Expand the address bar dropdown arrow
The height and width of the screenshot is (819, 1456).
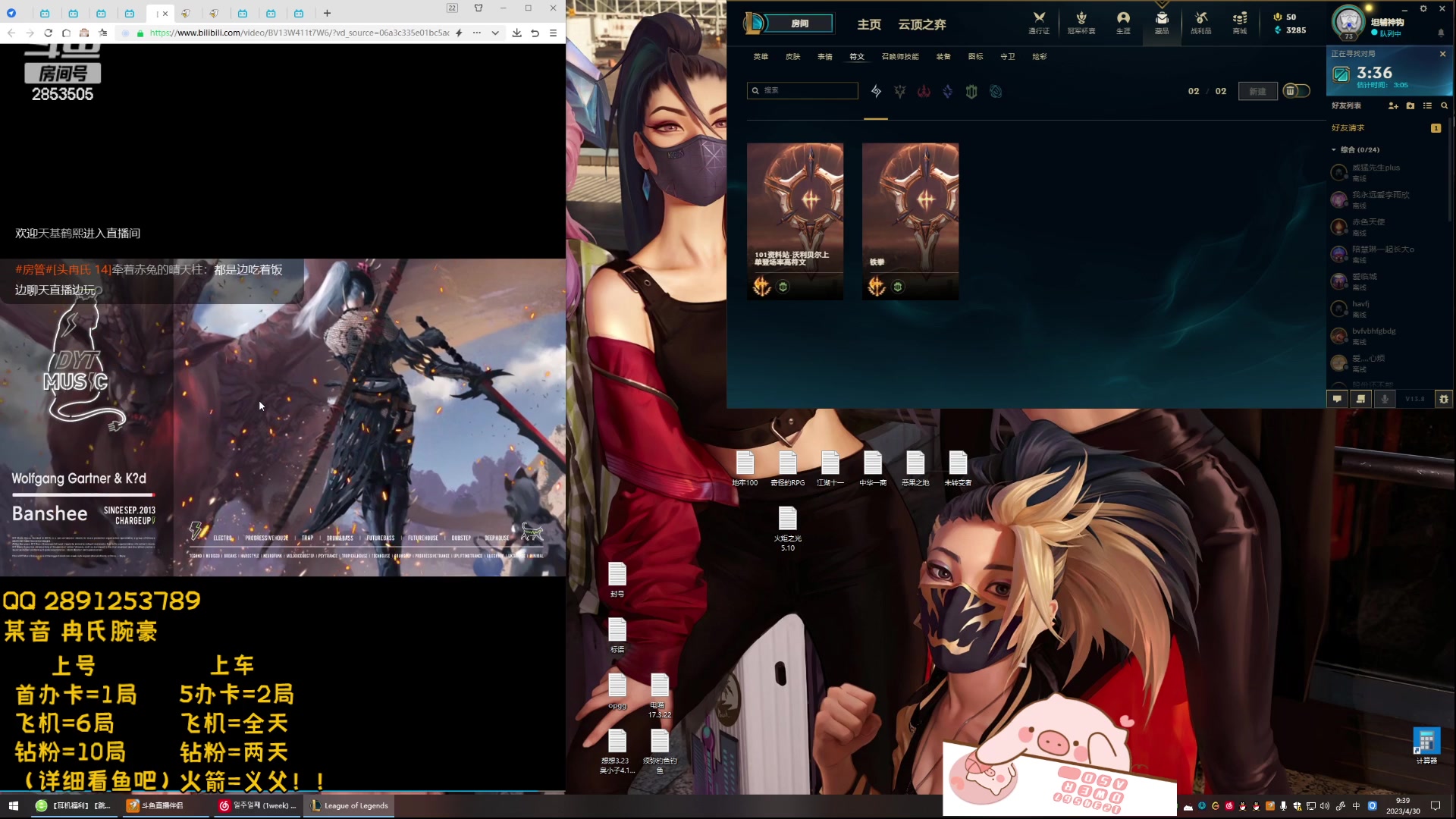tap(495, 33)
